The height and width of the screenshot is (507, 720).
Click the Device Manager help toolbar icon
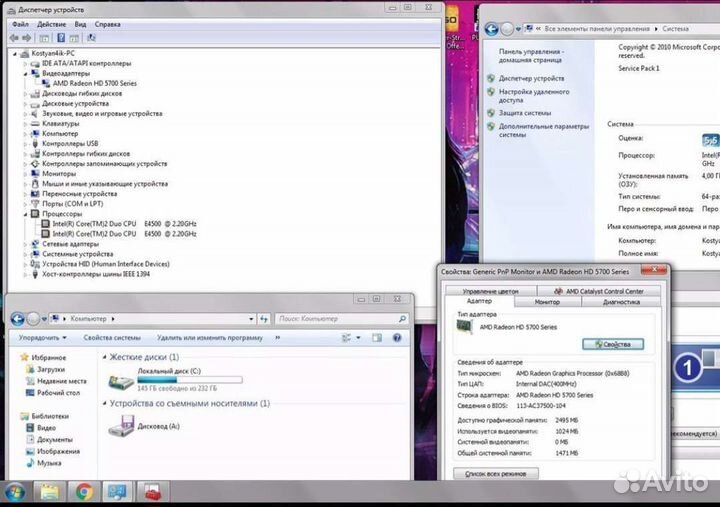click(61, 38)
